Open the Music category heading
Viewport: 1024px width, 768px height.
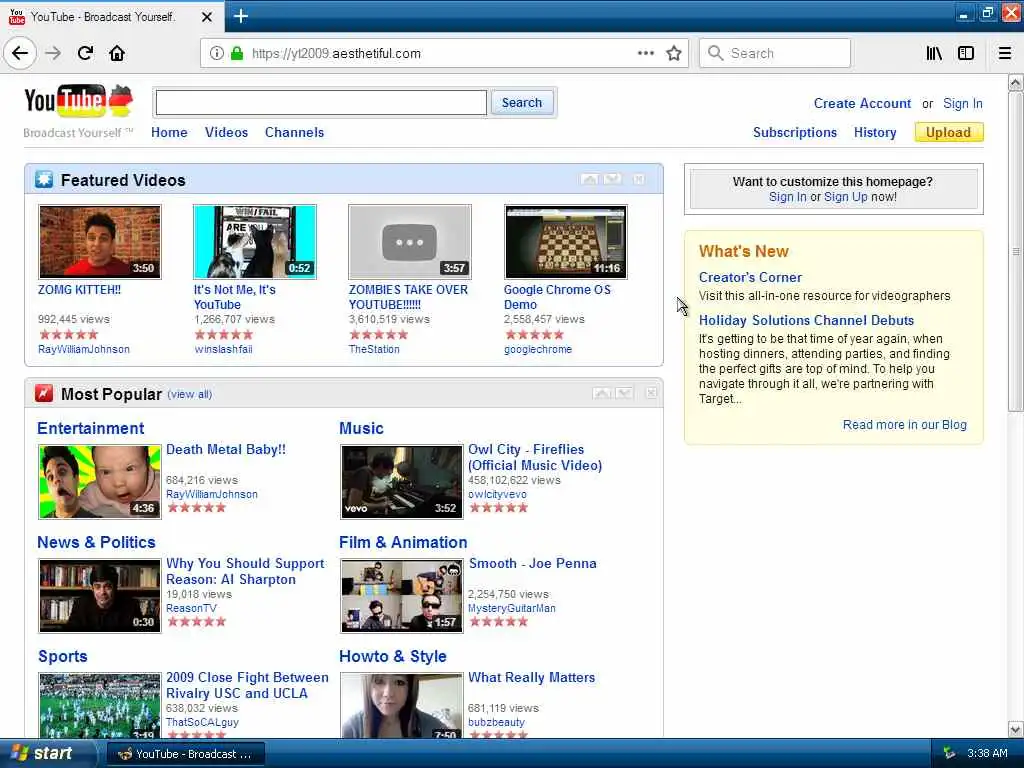click(361, 428)
